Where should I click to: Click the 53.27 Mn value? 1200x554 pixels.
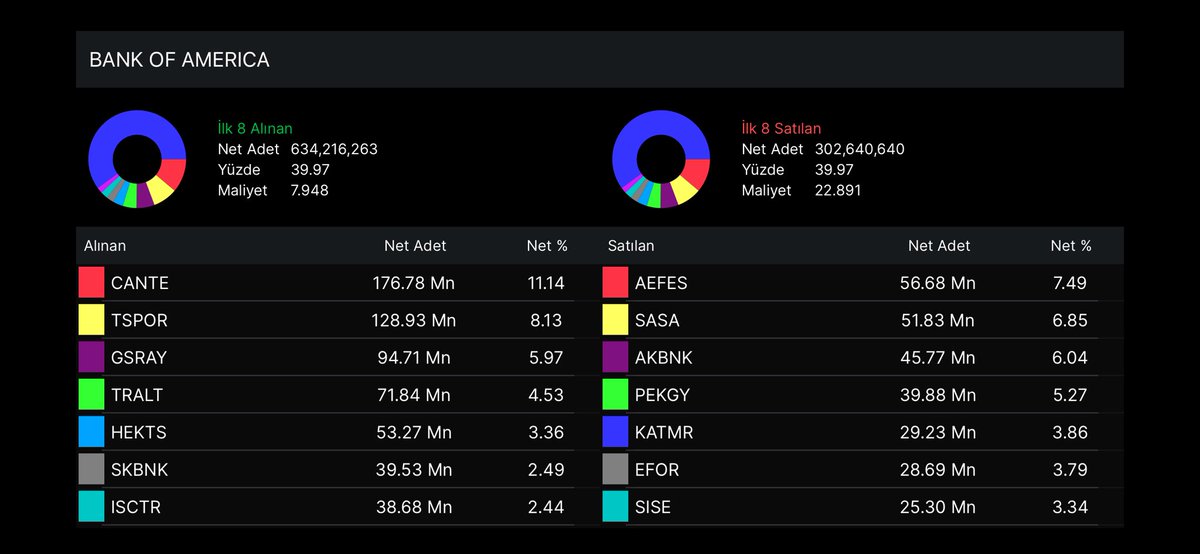coord(416,432)
